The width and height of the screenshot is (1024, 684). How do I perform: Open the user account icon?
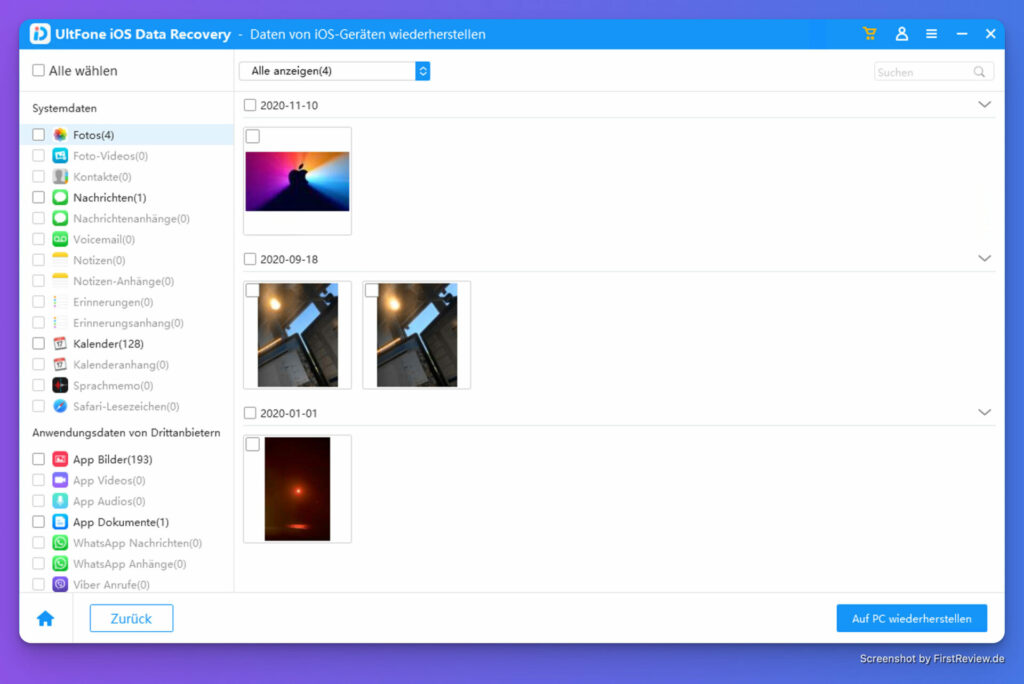[901, 33]
